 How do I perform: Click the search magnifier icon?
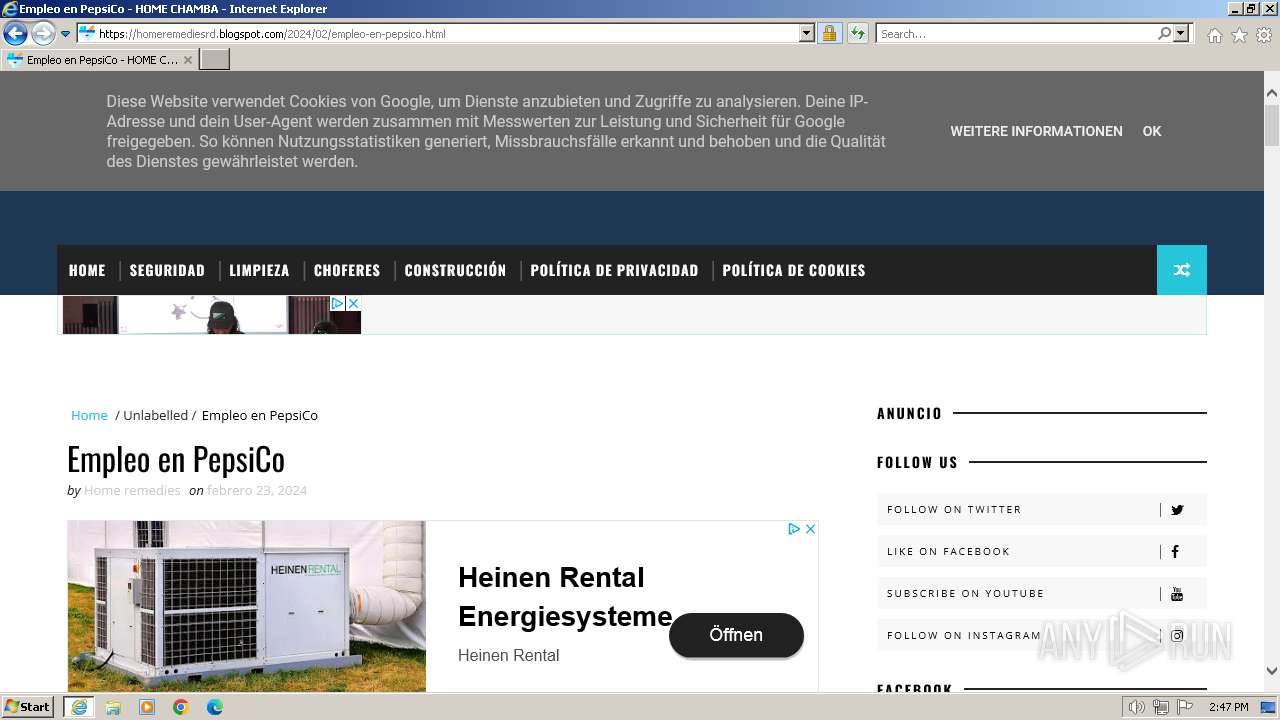click(1164, 33)
